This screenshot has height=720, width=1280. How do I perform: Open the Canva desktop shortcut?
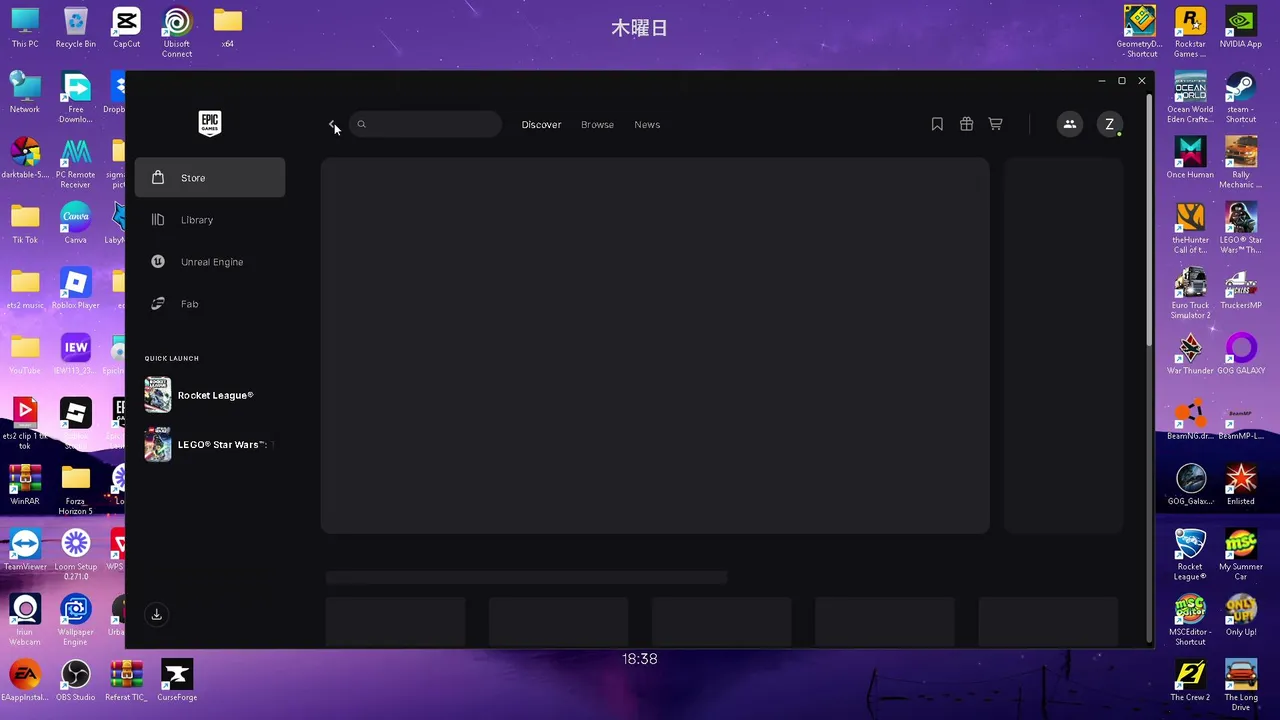[76, 223]
